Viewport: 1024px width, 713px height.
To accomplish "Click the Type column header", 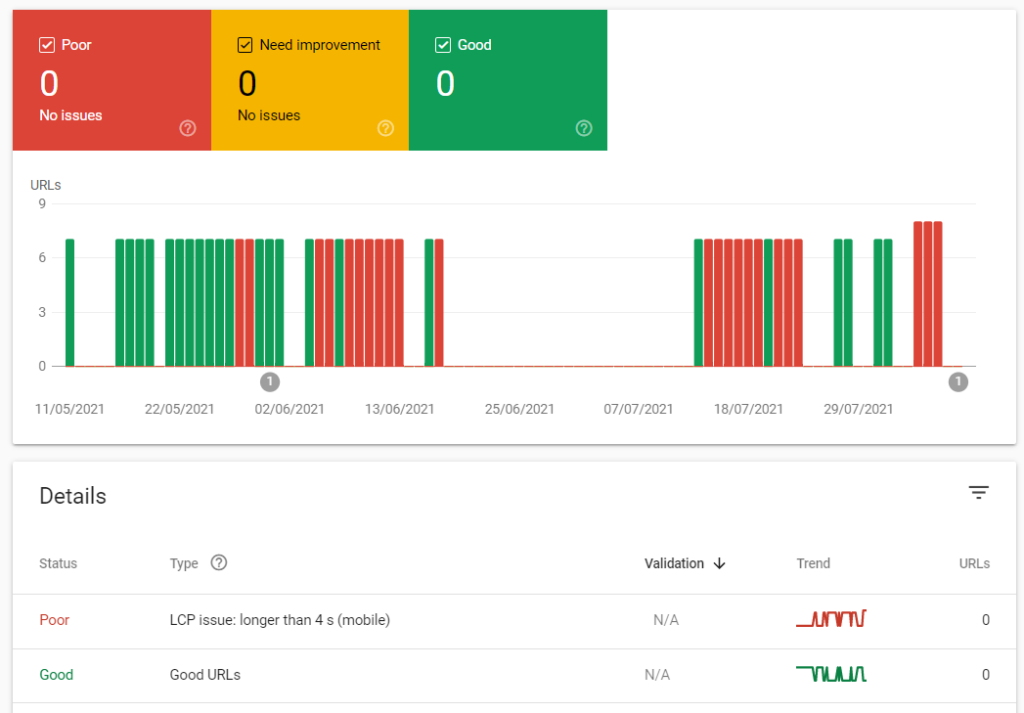I will pyautogui.click(x=184, y=563).
